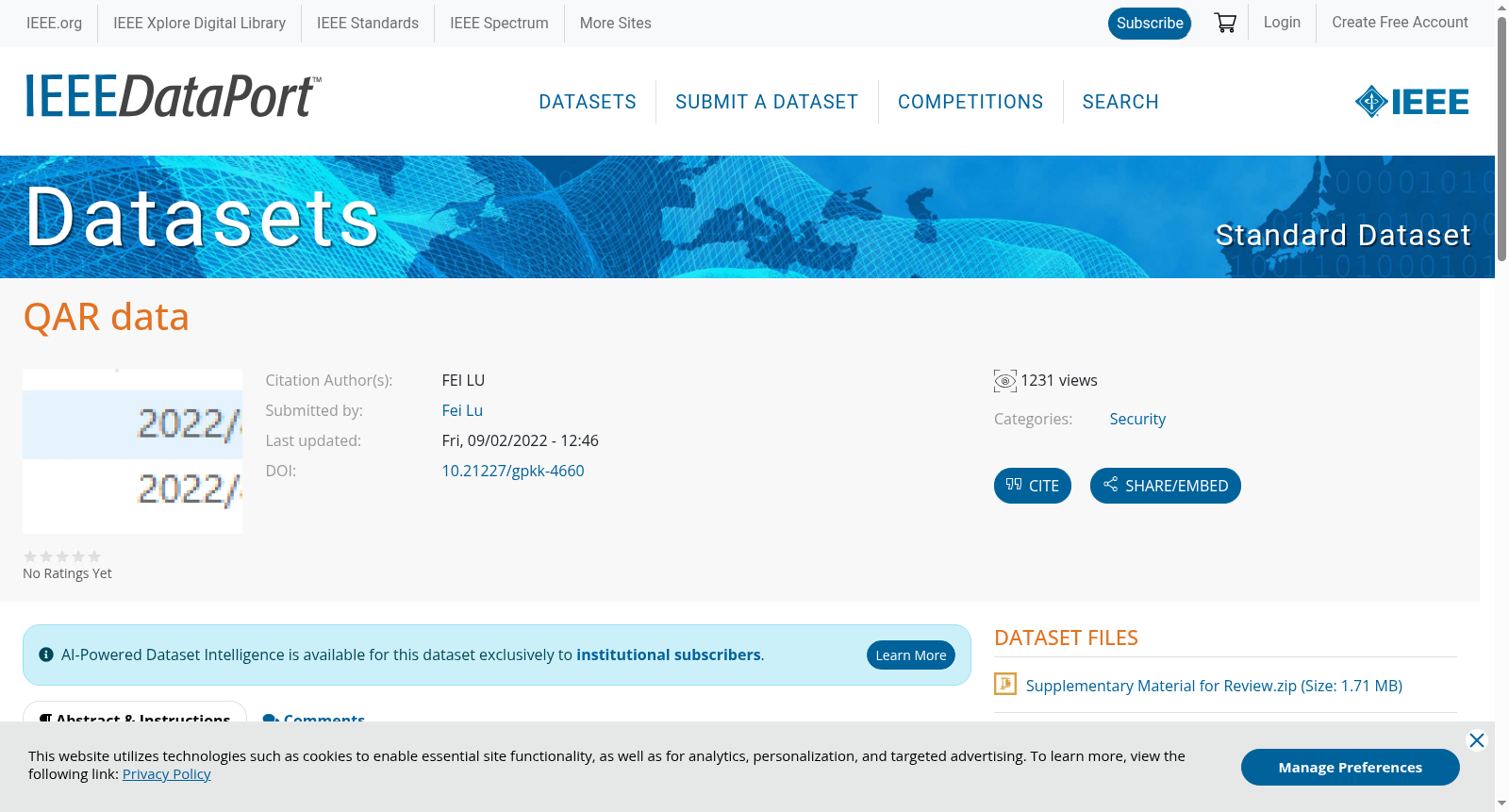Click the Subscribe button

1150,24
